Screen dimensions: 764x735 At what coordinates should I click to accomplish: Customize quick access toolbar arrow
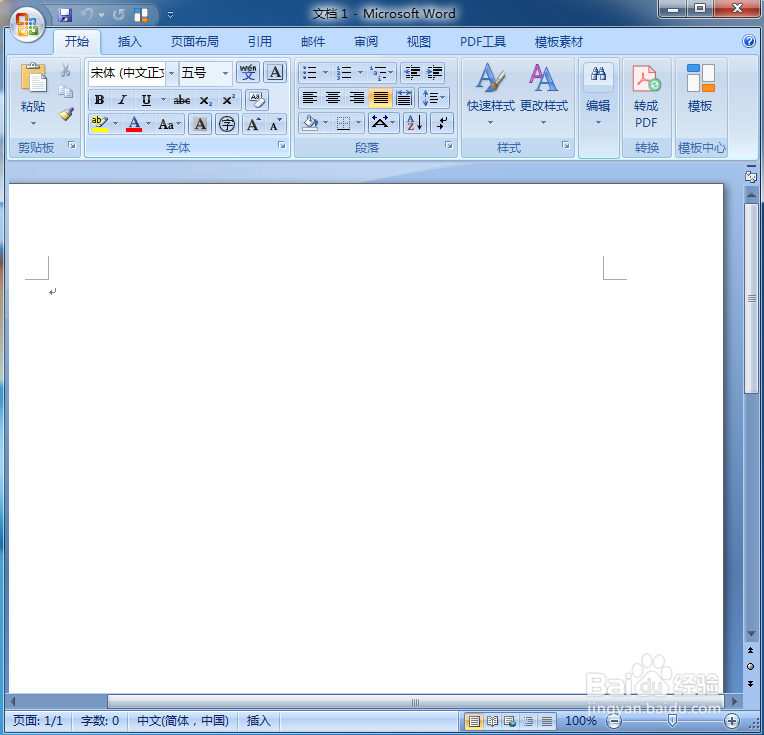click(171, 15)
